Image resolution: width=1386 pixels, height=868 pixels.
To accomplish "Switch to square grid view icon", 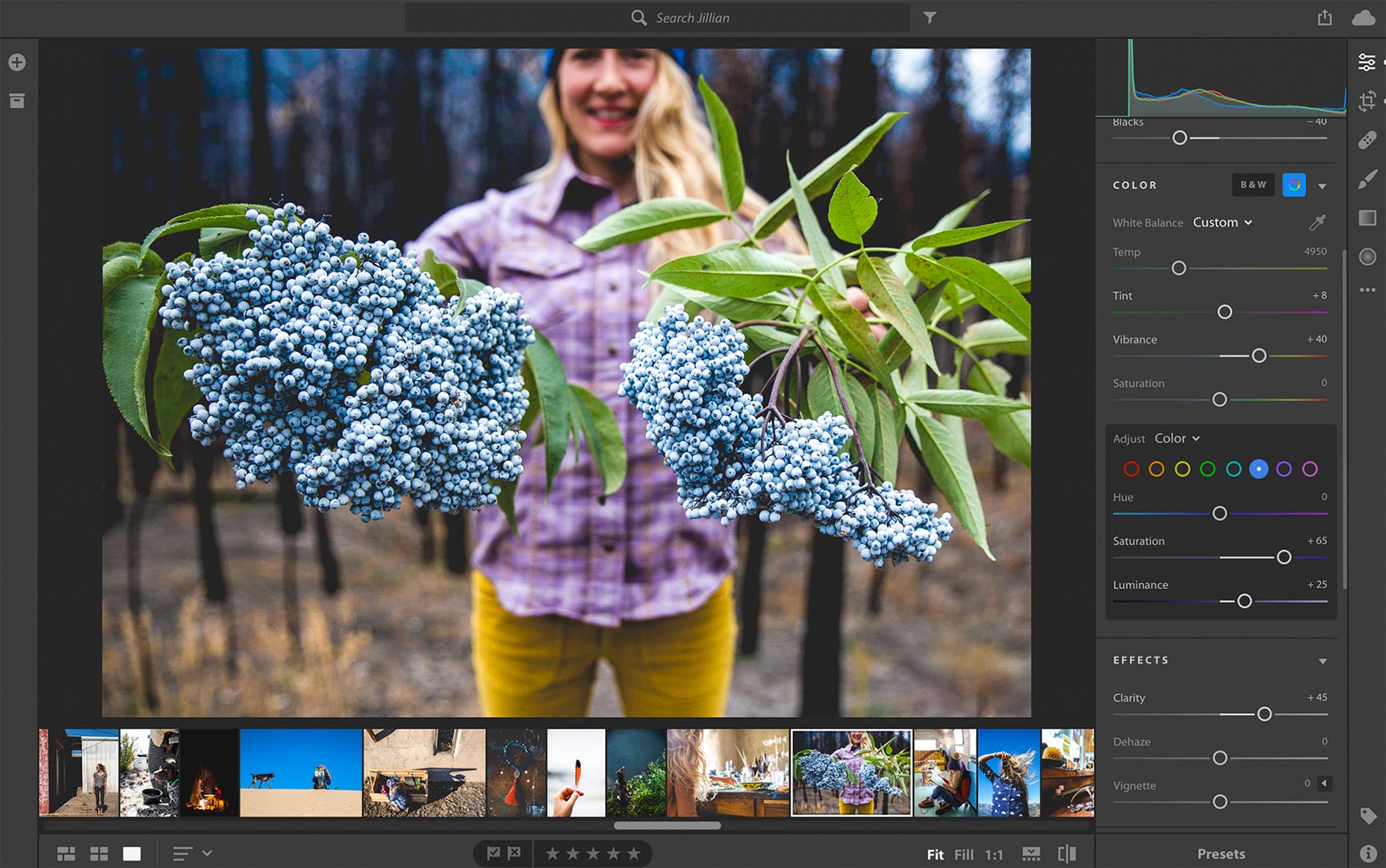I will point(99,854).
